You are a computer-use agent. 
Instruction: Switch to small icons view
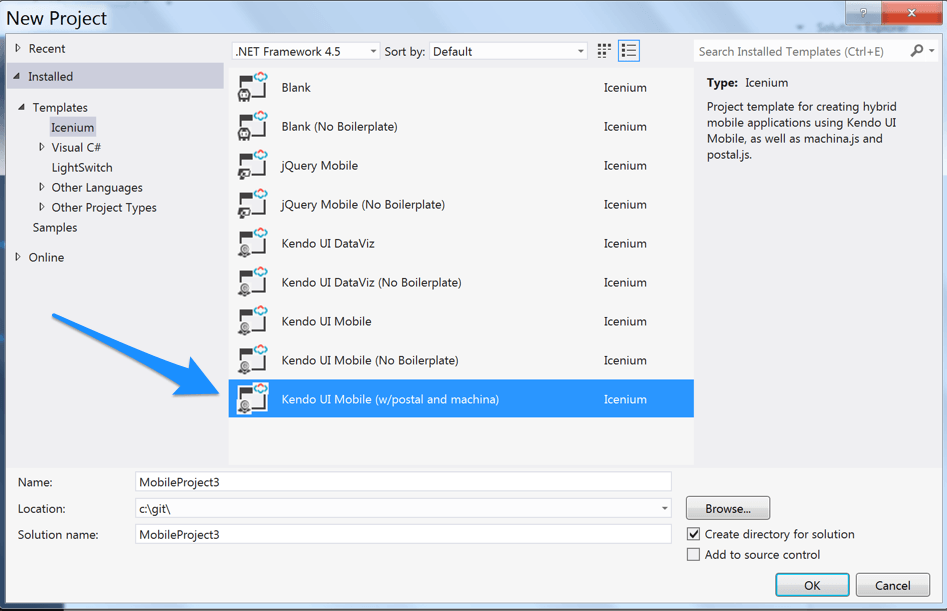tap(604, 51)
